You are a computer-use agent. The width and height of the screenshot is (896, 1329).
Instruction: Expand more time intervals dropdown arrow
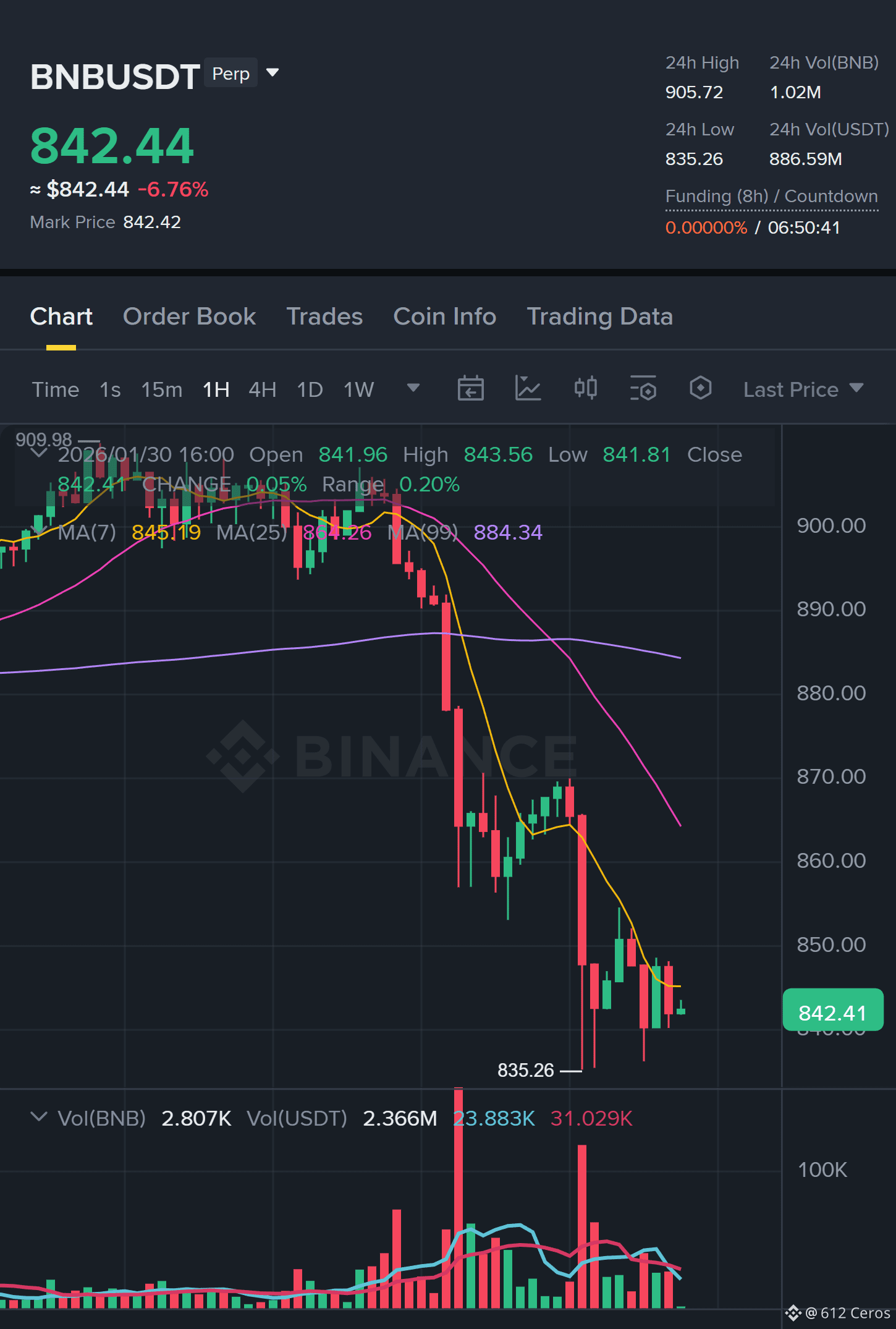(x=413, y=388)
